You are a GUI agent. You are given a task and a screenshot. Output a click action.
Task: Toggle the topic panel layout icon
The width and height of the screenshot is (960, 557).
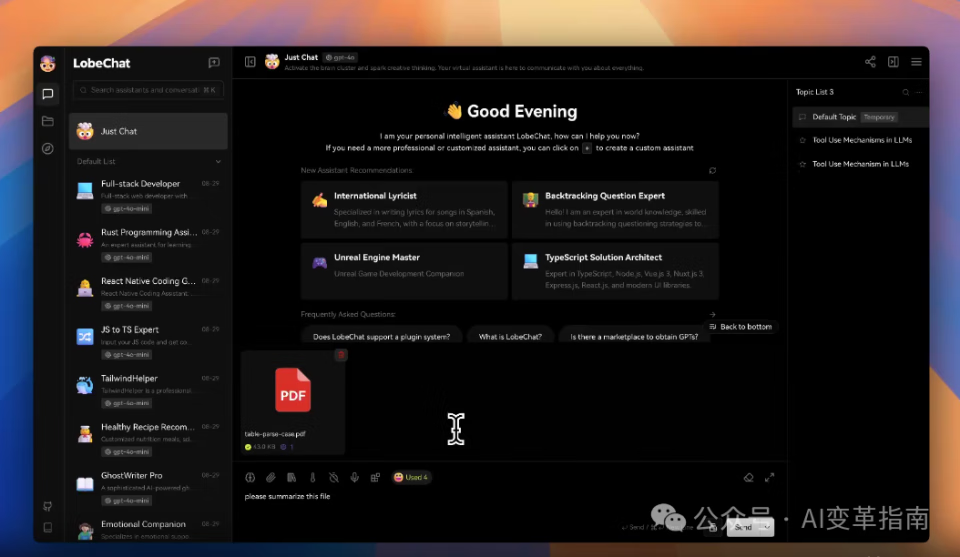893,62
